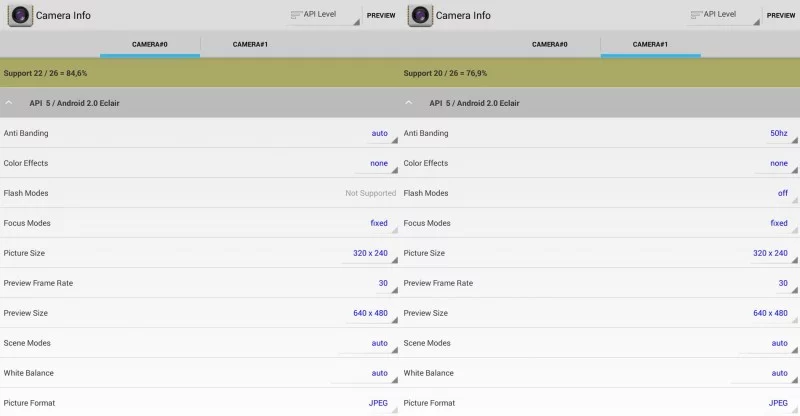800x416 pixels.
Task: Open Picture Size 320 x 240 dropdown, left pane
Action: point(370,254)
